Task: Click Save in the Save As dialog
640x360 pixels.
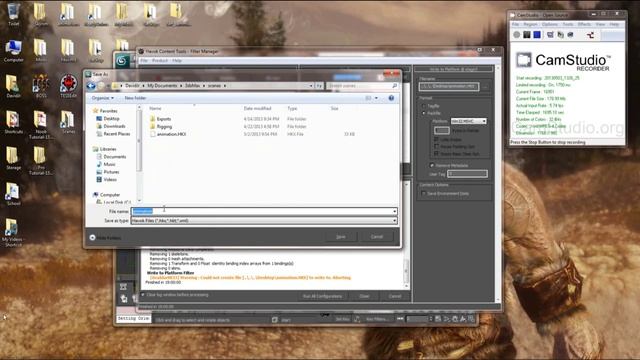Action: click(x=341, y=237)
